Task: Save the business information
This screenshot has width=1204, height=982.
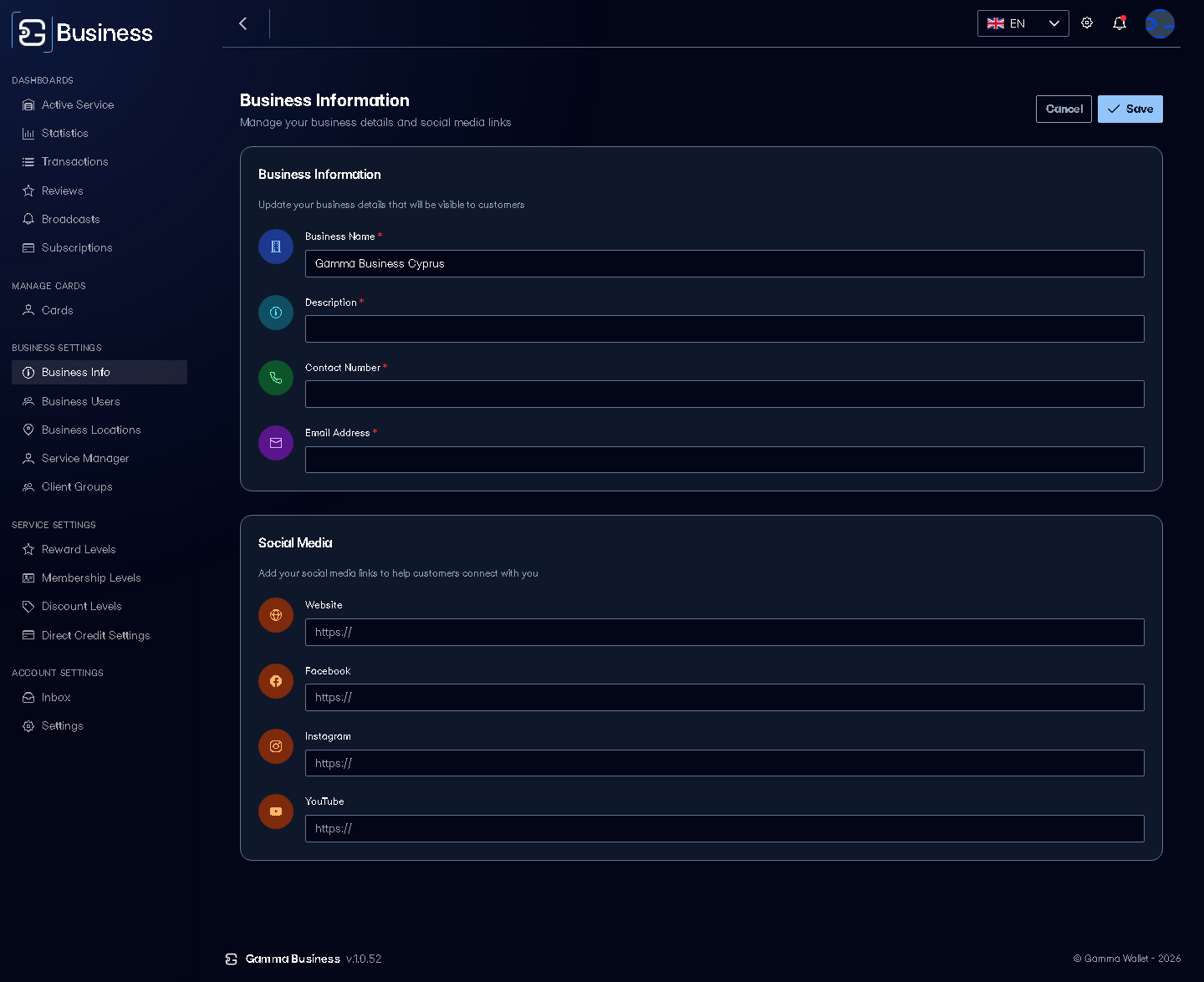Action: [1130, 109]
